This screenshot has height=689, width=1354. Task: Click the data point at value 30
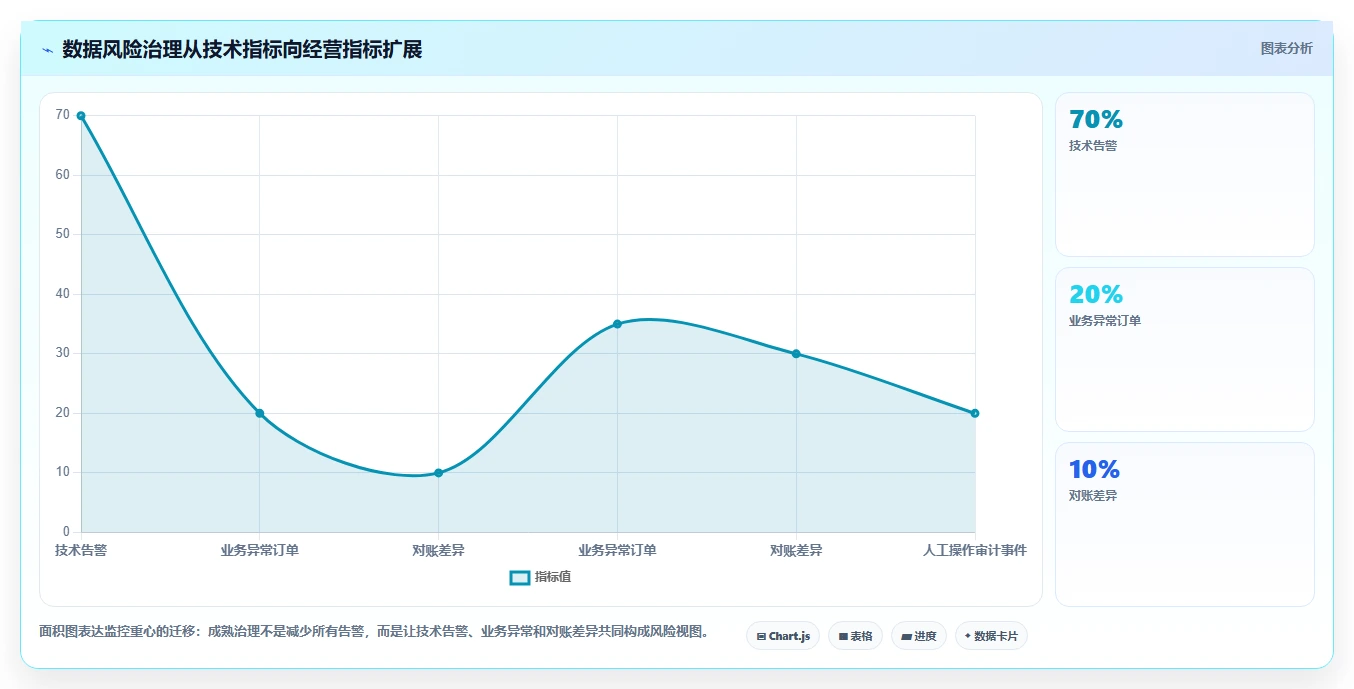tap(796, 354)
